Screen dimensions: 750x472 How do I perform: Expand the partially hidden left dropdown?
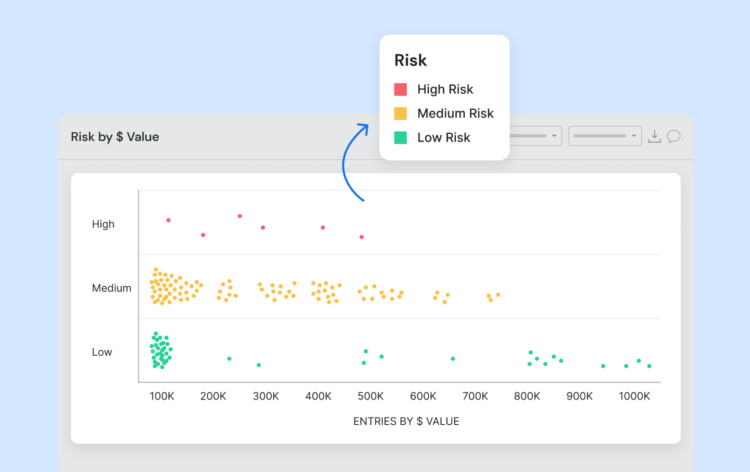tap(536, 136)
